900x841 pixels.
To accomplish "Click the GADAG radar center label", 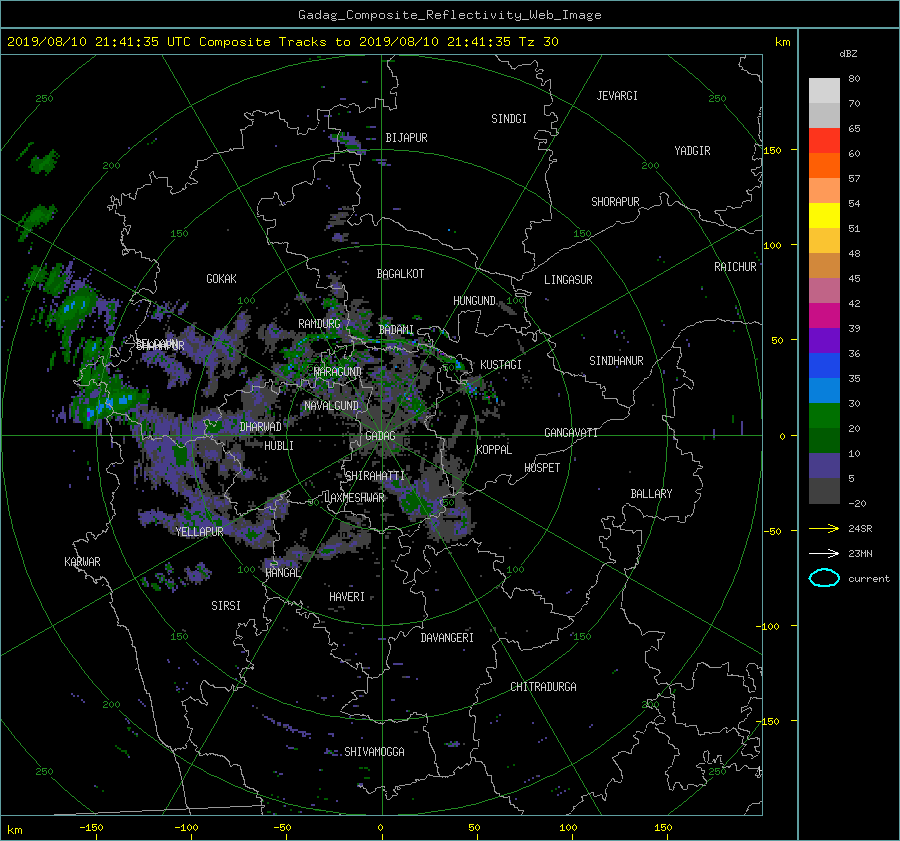I will pyautogui.click(x=380, y=436).
